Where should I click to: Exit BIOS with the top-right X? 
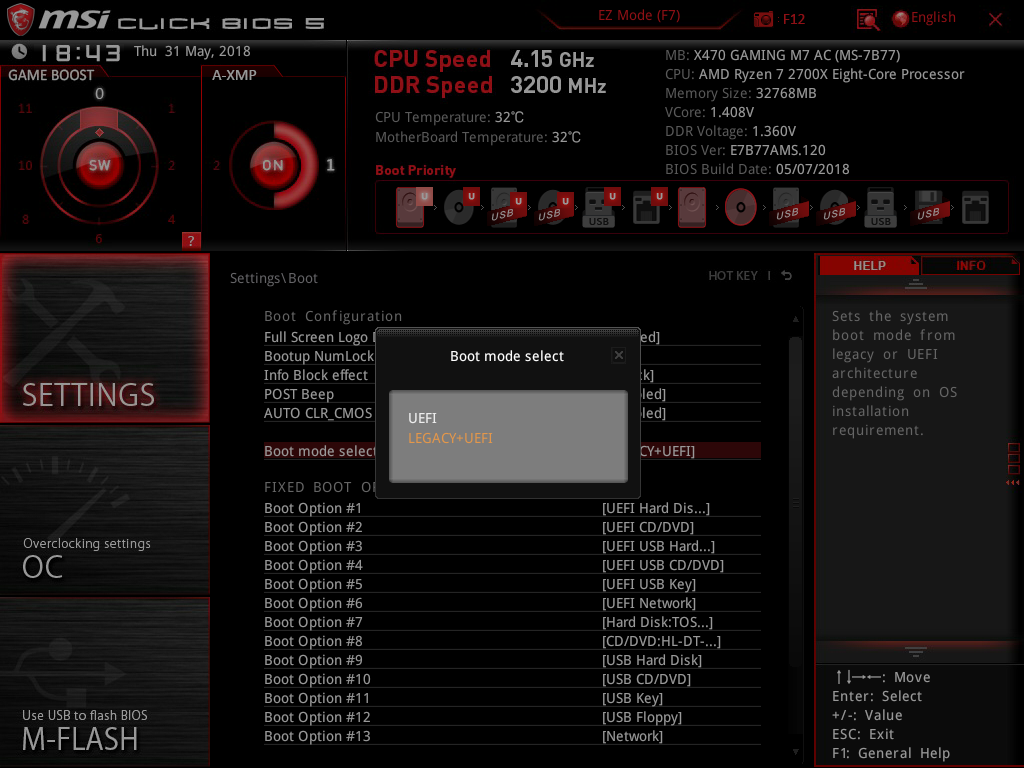pos(995,20)
